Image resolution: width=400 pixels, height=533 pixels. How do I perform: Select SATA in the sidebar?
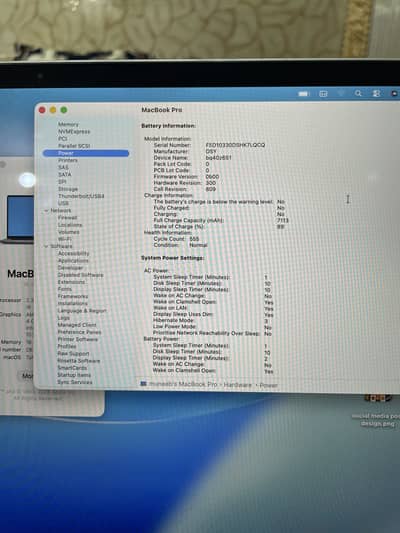tap(65, 174)
